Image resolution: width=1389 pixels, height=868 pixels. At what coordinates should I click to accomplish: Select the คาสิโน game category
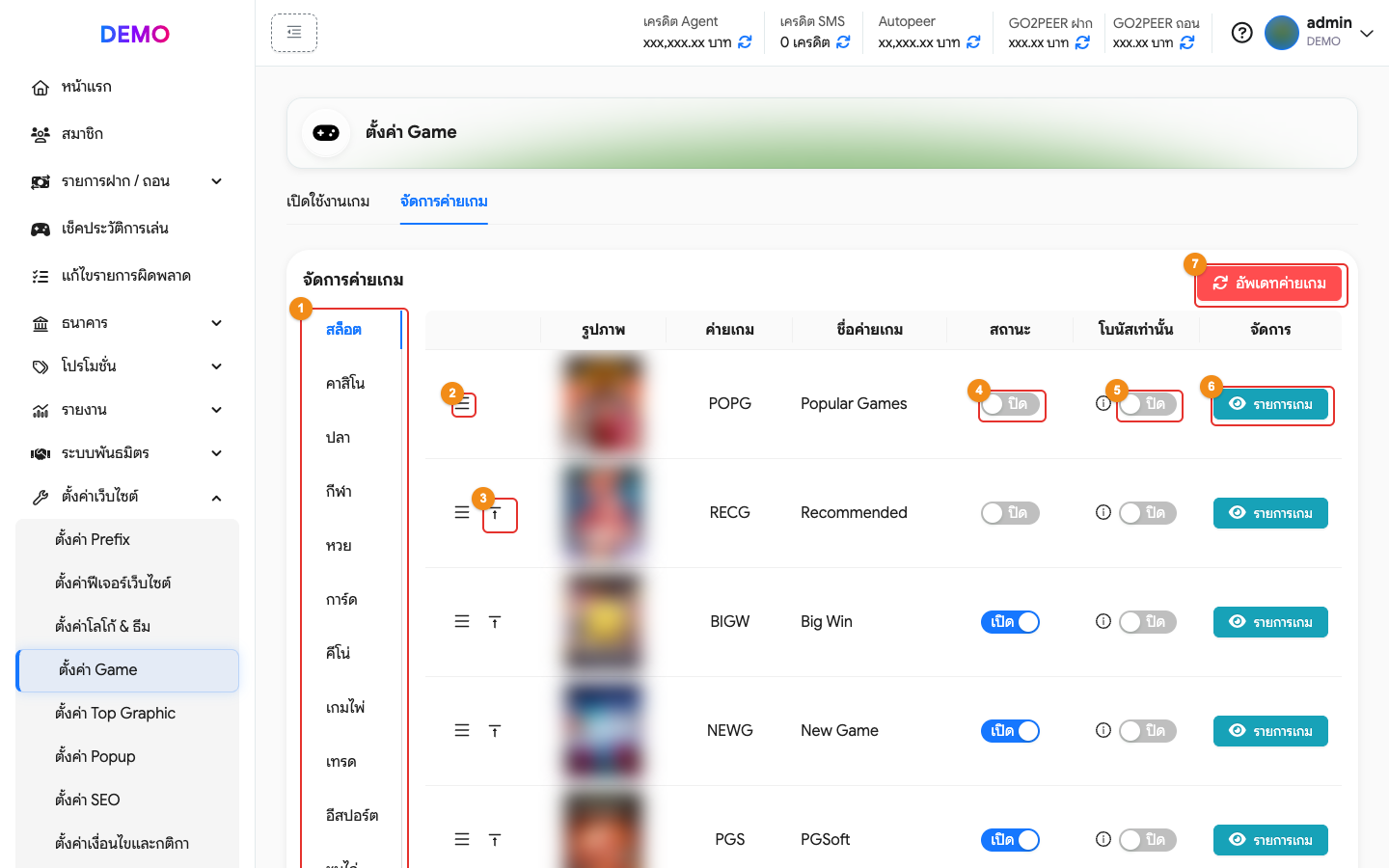point(345,384)
